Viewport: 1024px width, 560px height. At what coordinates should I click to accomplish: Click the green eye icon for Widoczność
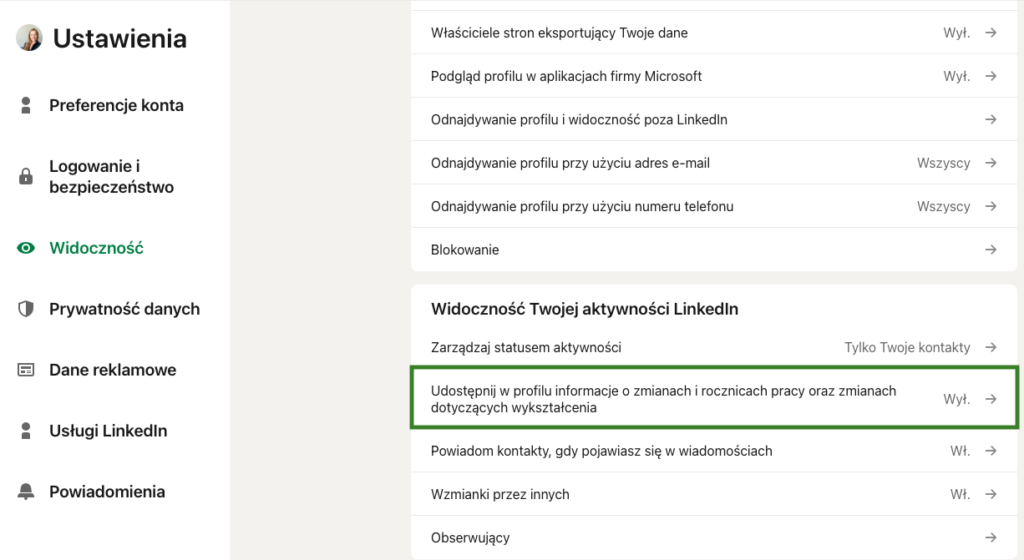[x=27, y=248]
